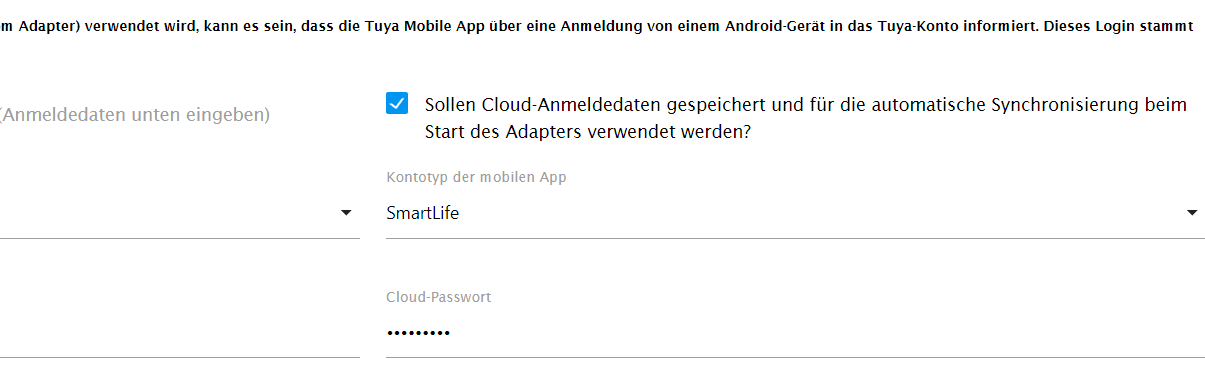This screenshot has height=385, width=1205.
Task: Click input field left of Cloud-Passwort
Action: [180, 333]
